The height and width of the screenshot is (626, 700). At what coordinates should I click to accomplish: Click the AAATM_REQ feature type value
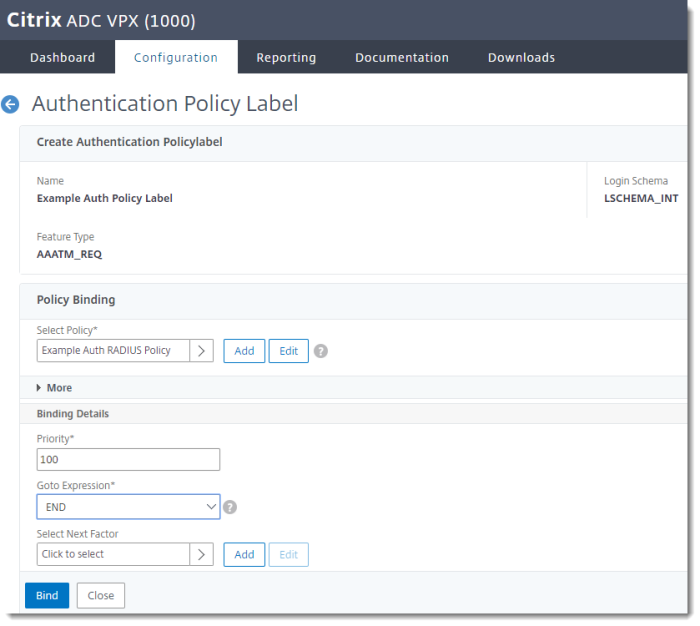pos(69,254)
